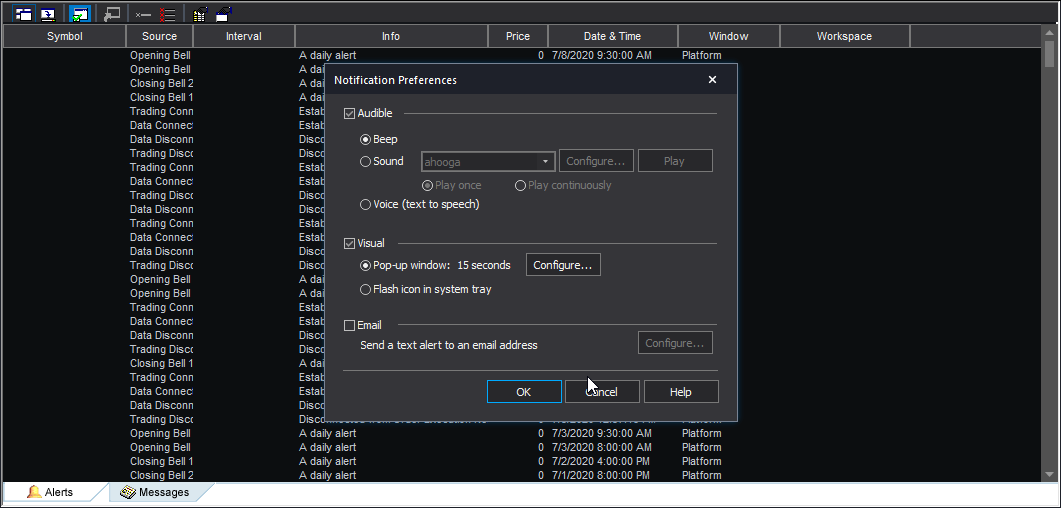The height and width of the screenshot is (508, 1061).
Task: Click Platform in the 7/1/2020 row
Action: [702, 476]
